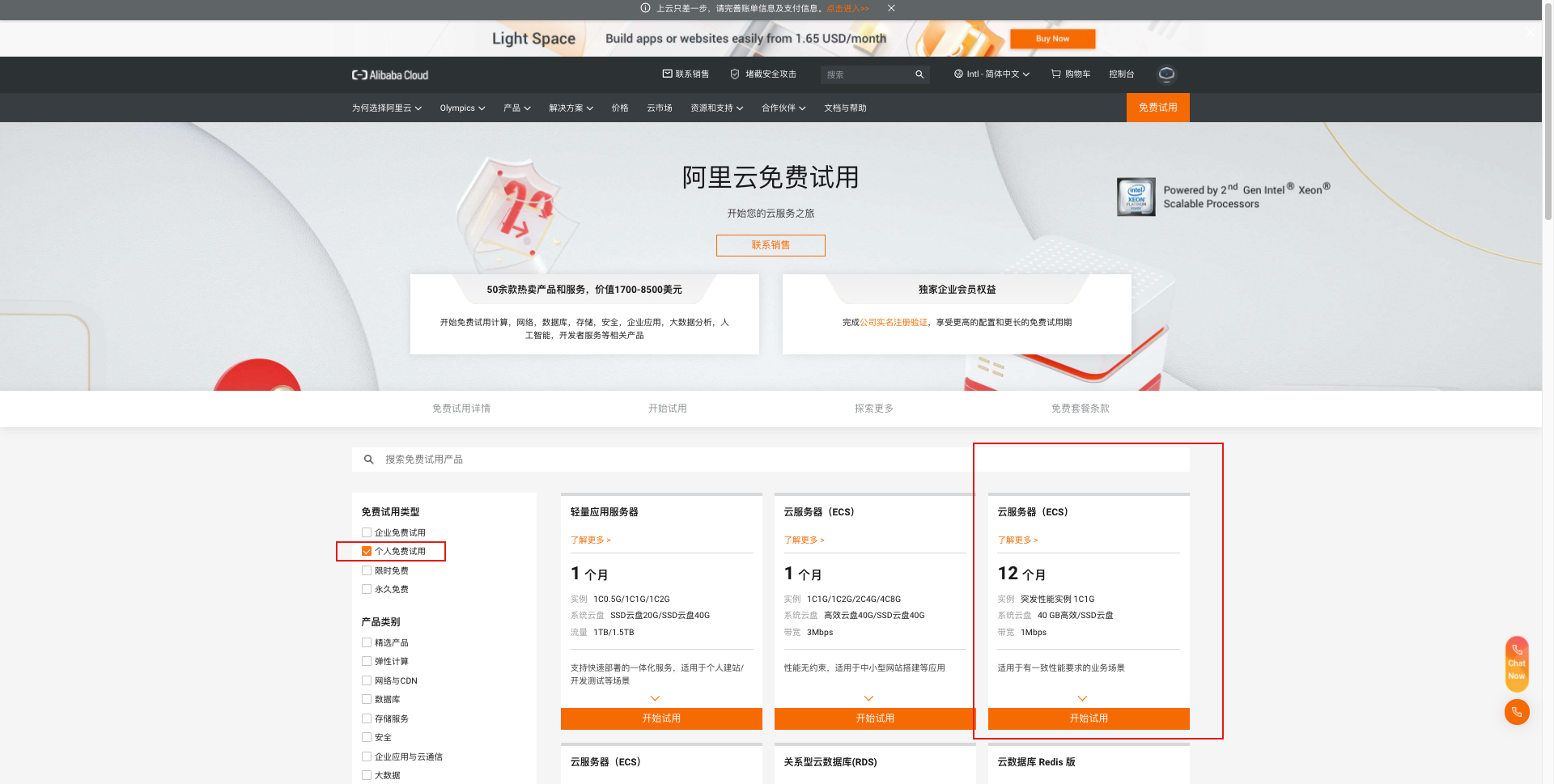
Task: Click the 公司实名注册验证 link
Action: (x=893, y=323)
